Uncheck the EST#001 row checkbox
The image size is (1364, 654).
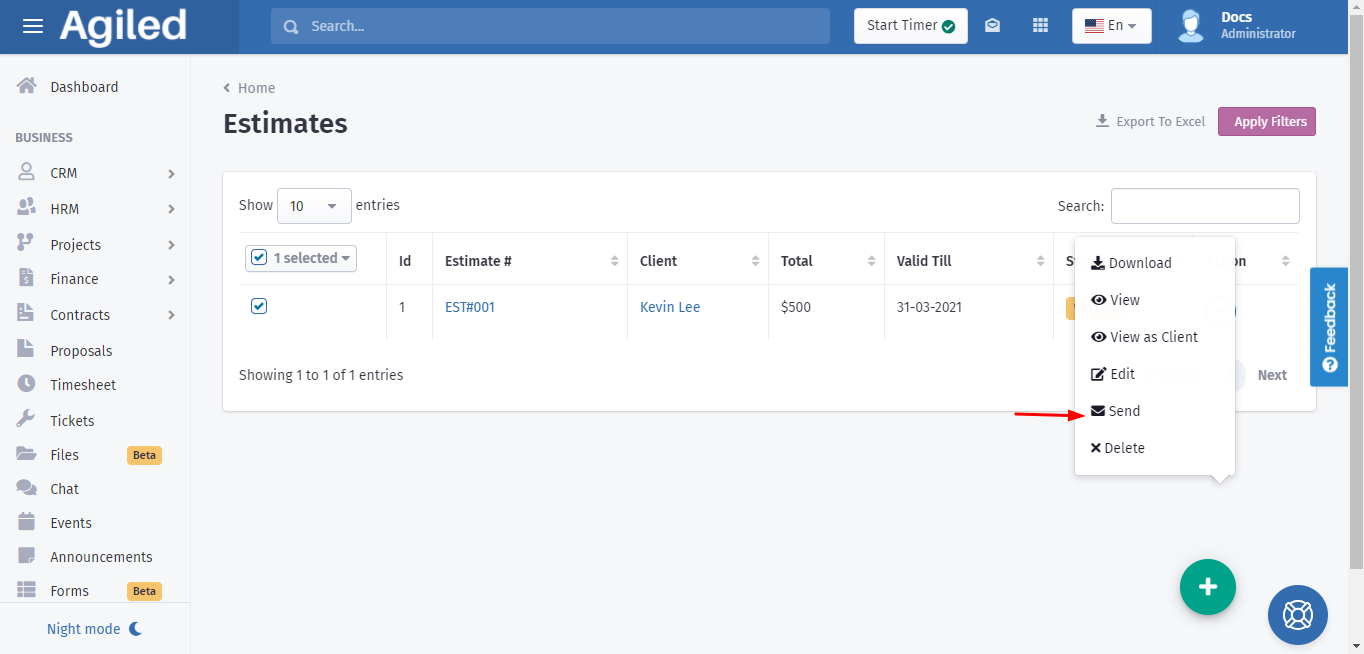click(x=259, y=306)
